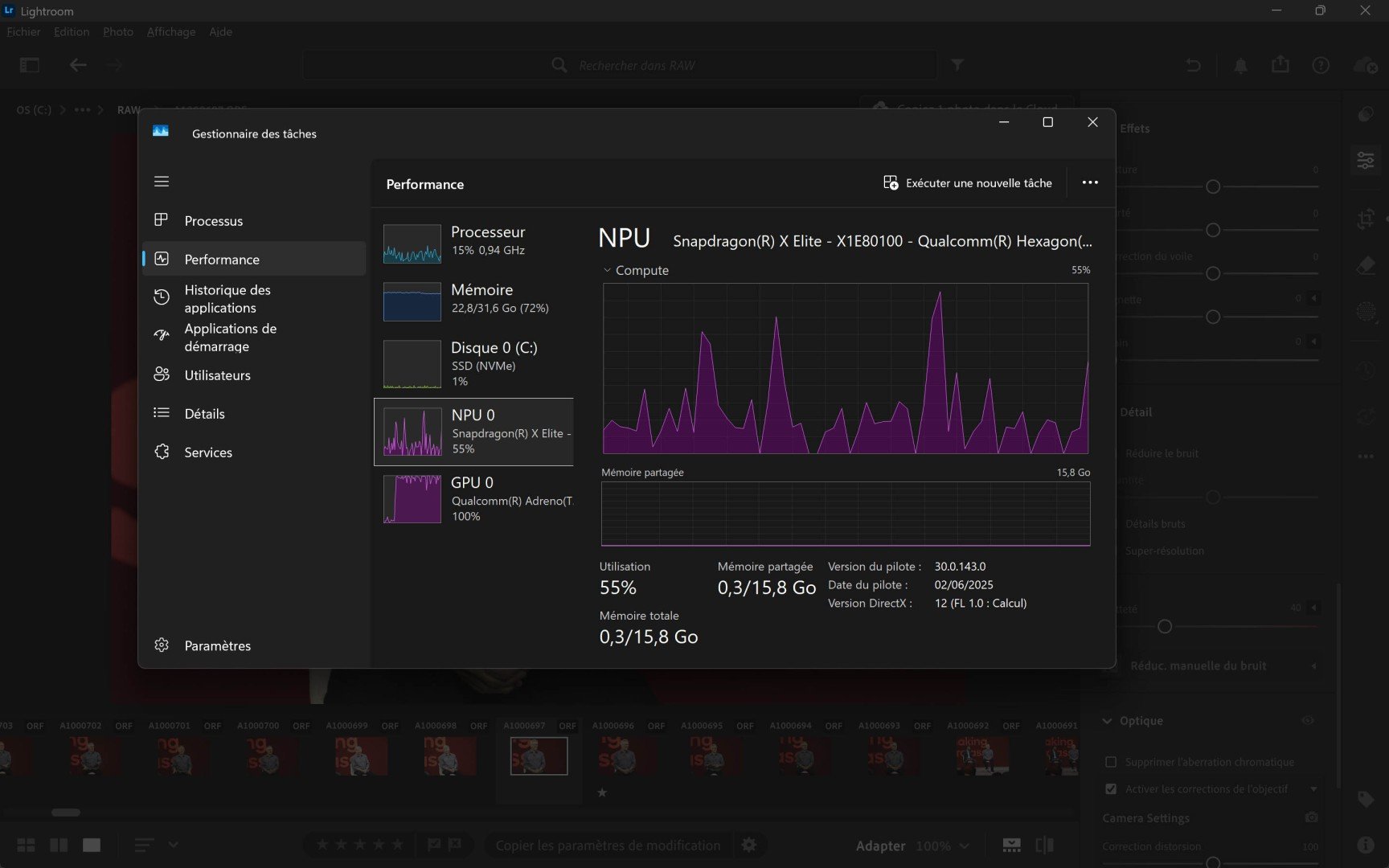Click the Correction du voile slider handle
The image size is (1389, 868).
pos(1213,273)
